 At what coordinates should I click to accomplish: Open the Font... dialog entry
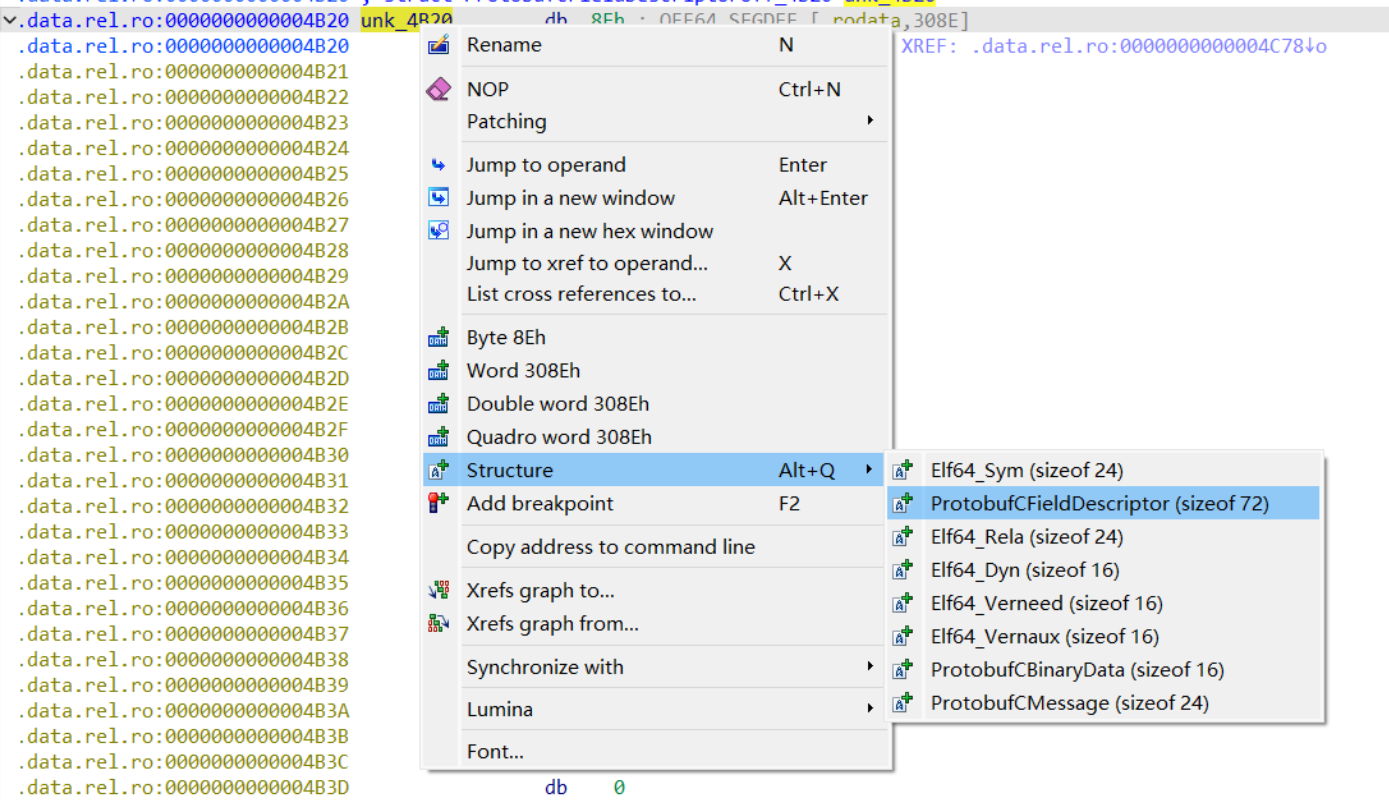[495, 751]
